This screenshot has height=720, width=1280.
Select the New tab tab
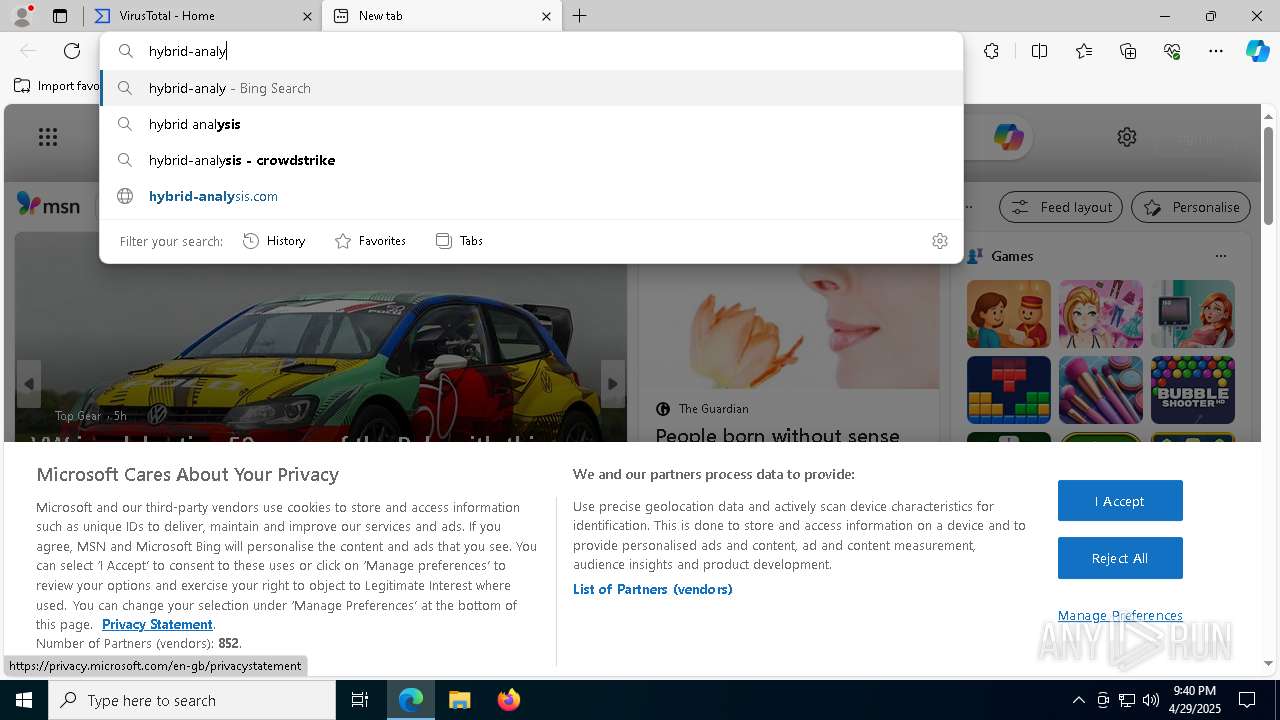[x=440, y=16]
